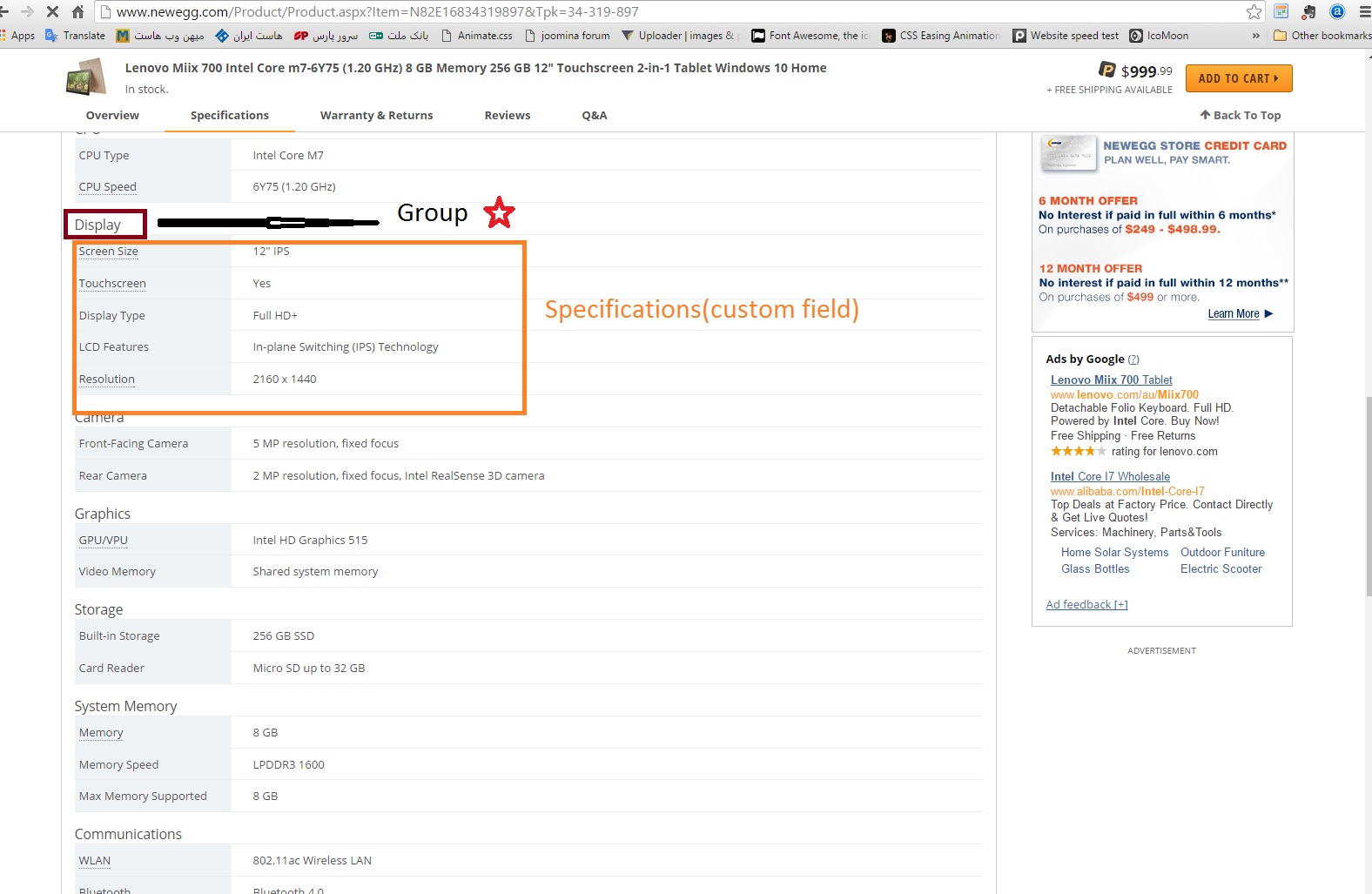Click the Electric Scooter link

tap(1221, 569)
